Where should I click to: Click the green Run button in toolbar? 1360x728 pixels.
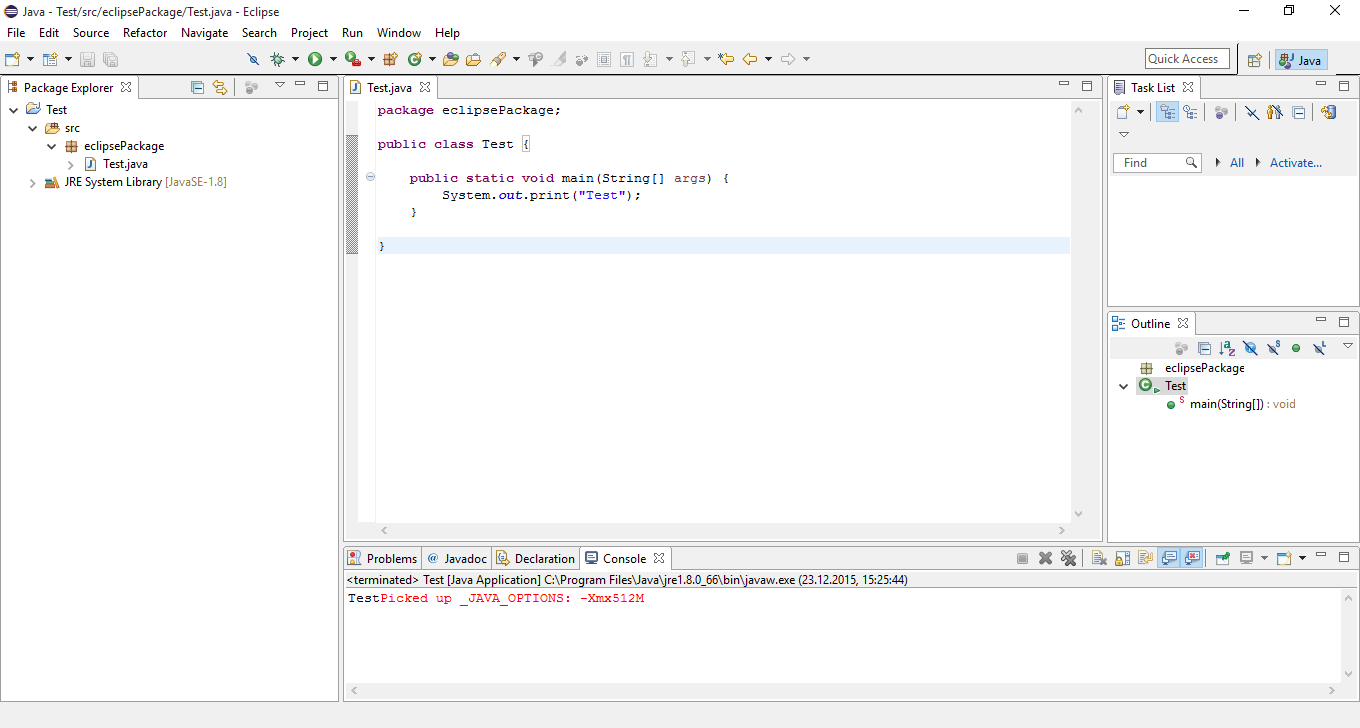(315, 59)
